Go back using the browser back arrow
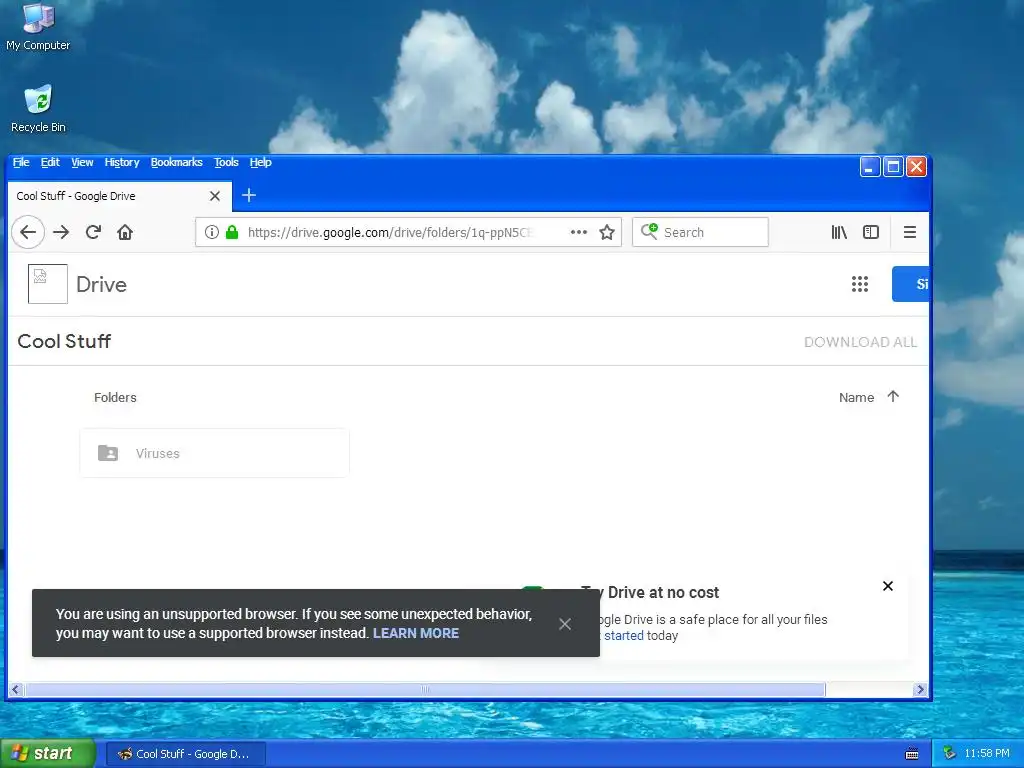This screenshot has height=768, width=1024. click(28, 232)
